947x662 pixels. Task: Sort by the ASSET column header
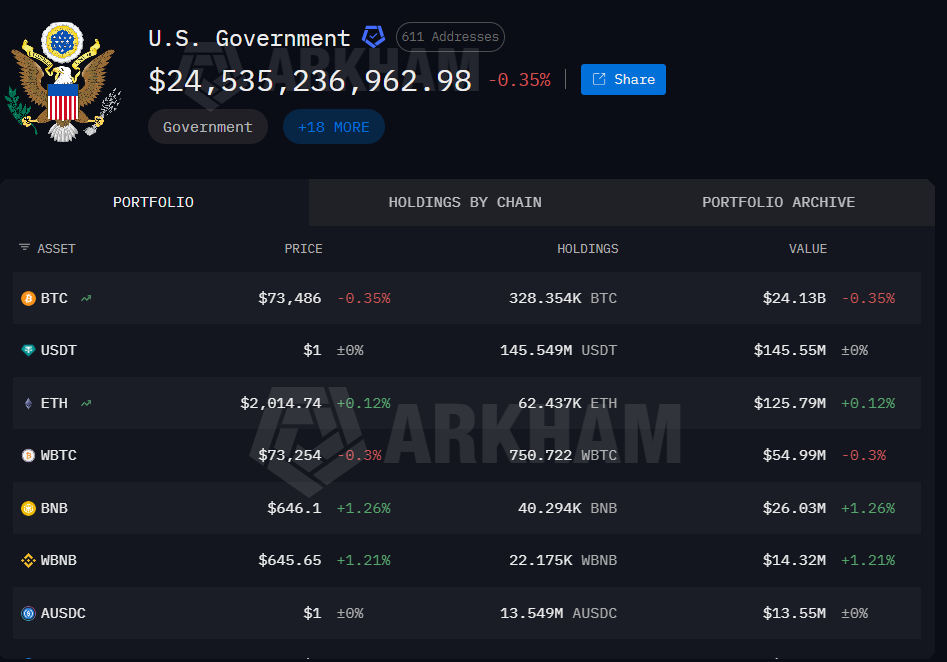coord(56,249)
